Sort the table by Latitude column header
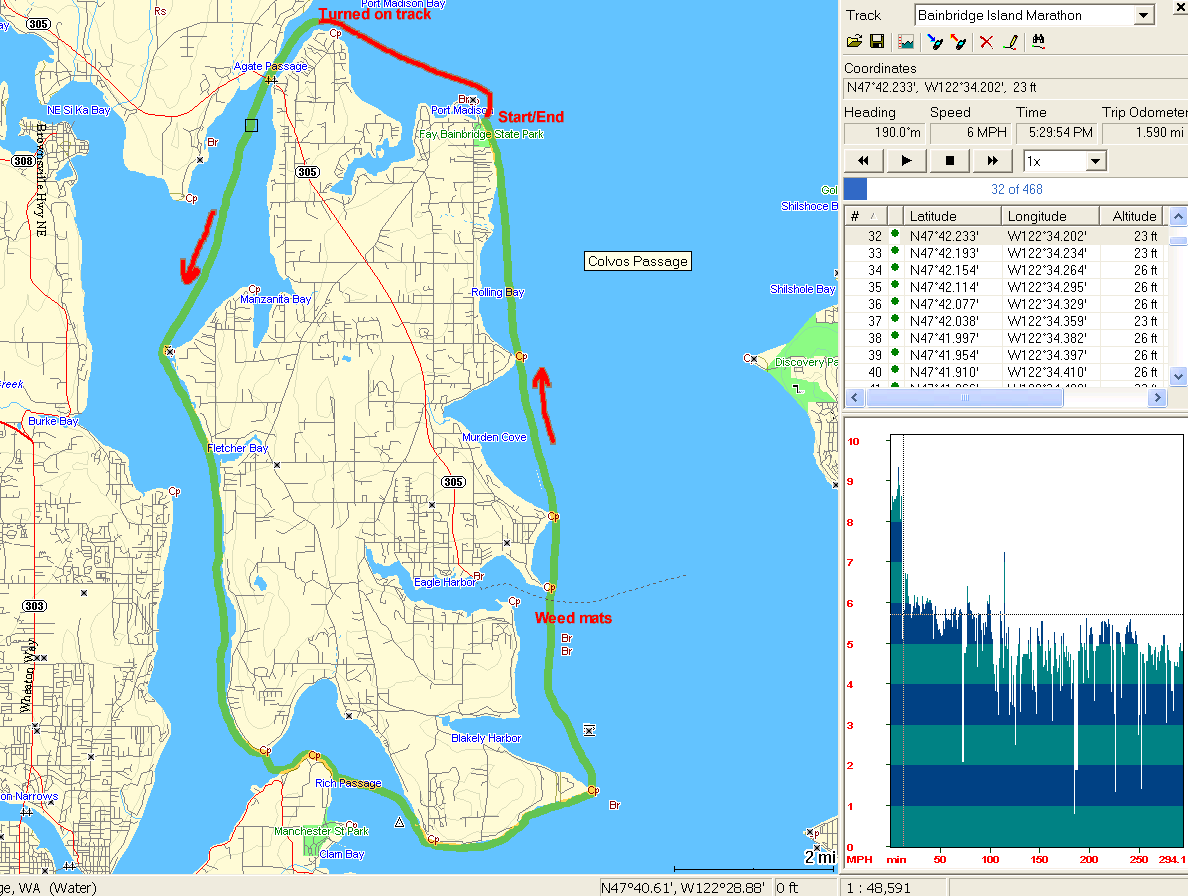The height and width of the screenshot is (896, 1188). [x=951, y=216]
